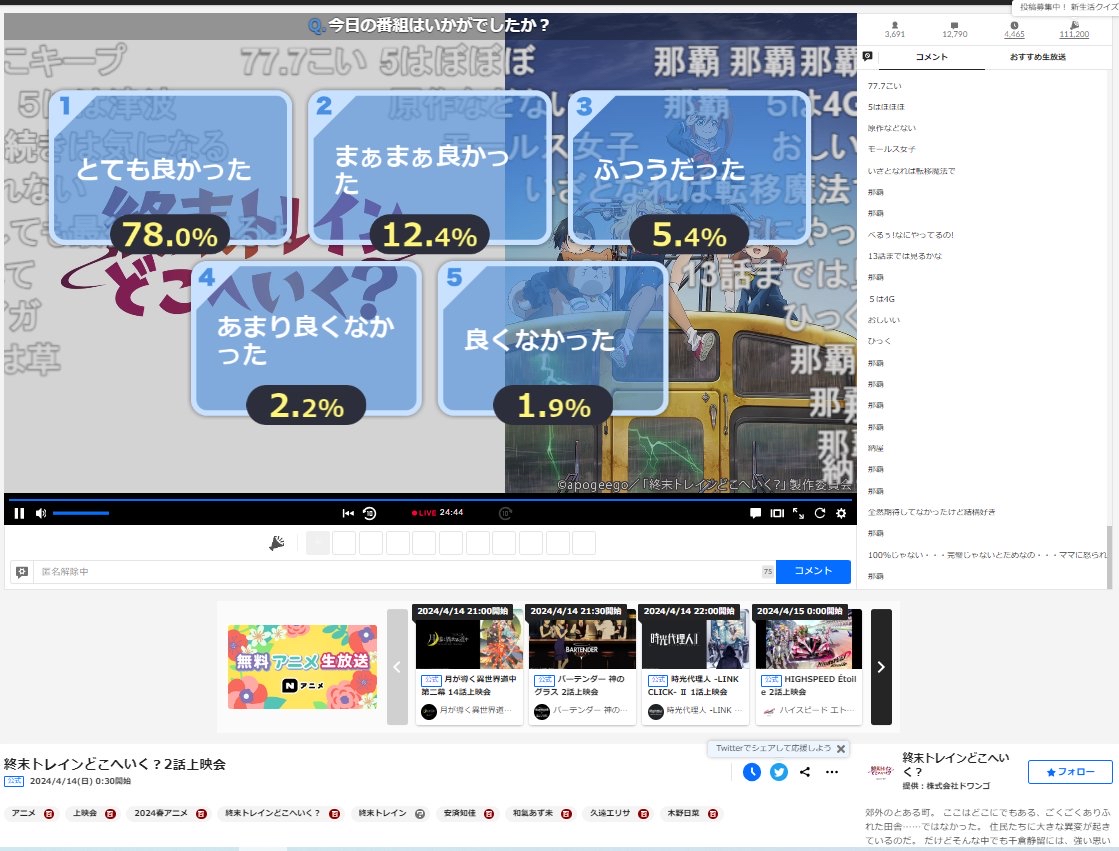Reload the player with the refresh icon
This screenshot has width=1119, height=851.
(820, 513)
